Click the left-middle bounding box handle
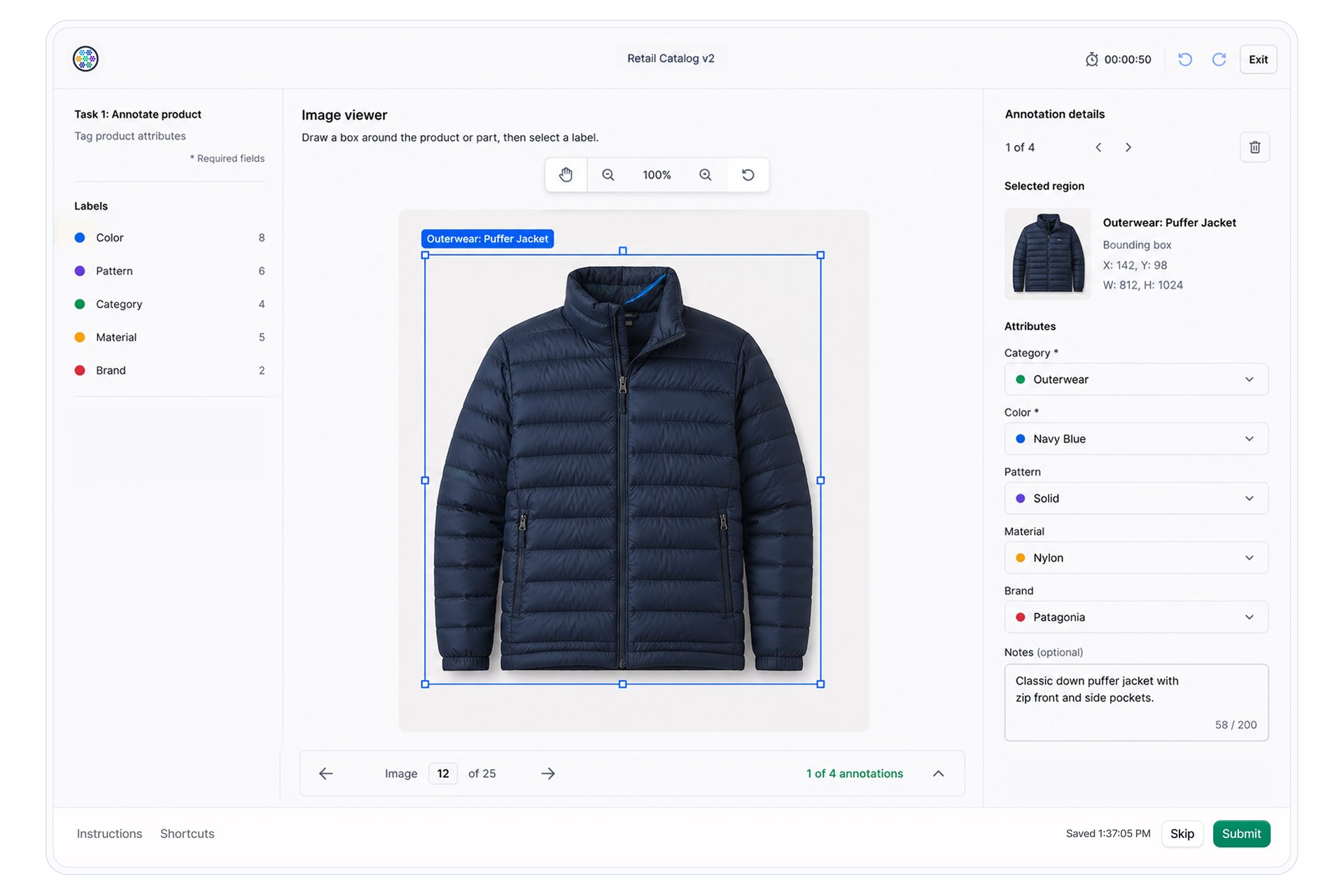This screenshot has width=1344, height=896. [425, 480]
